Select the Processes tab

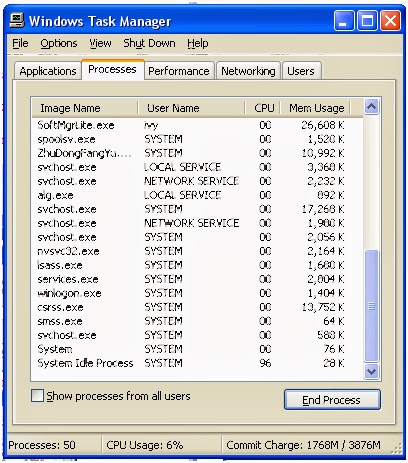(x=112, y=69)
